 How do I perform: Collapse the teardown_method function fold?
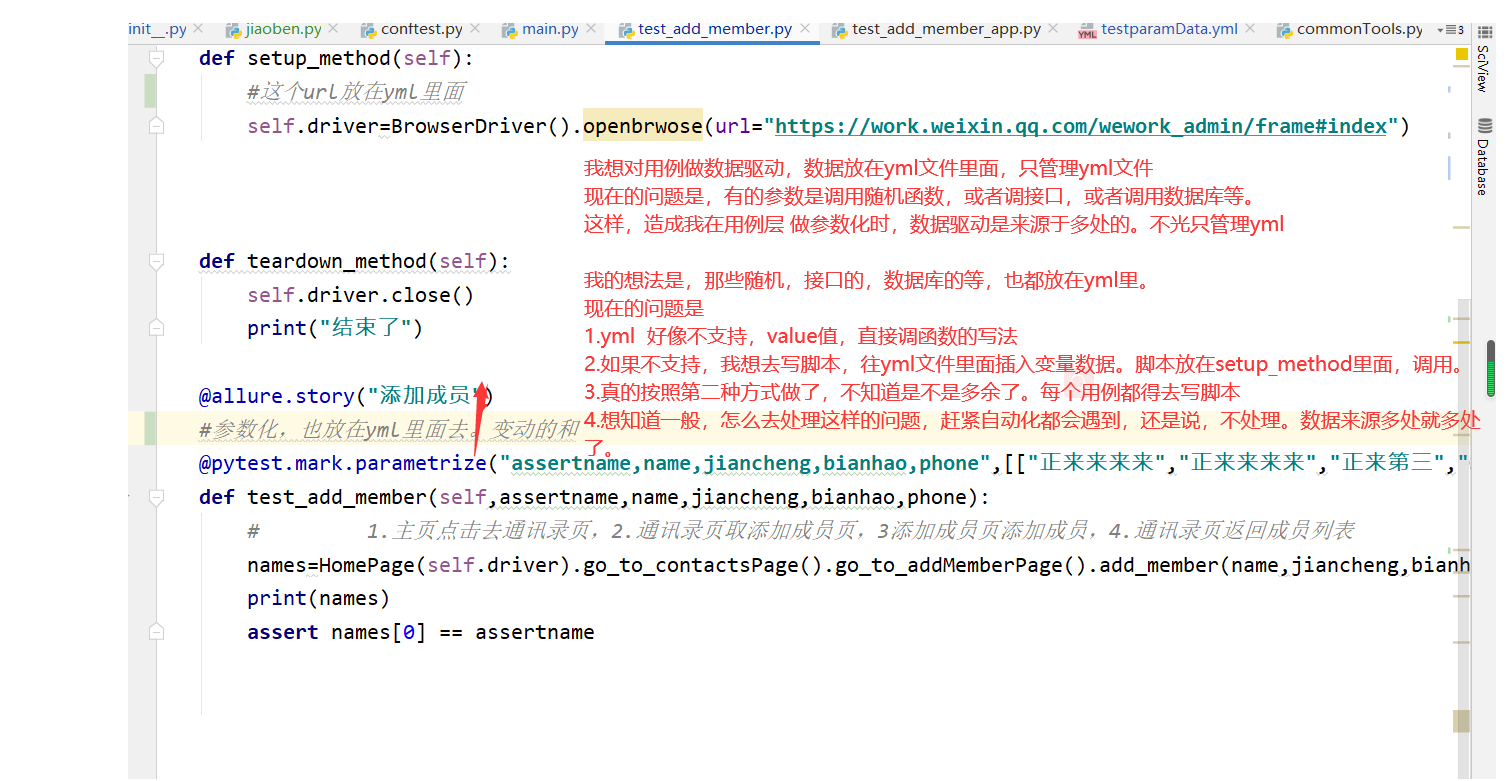point(155,262)
